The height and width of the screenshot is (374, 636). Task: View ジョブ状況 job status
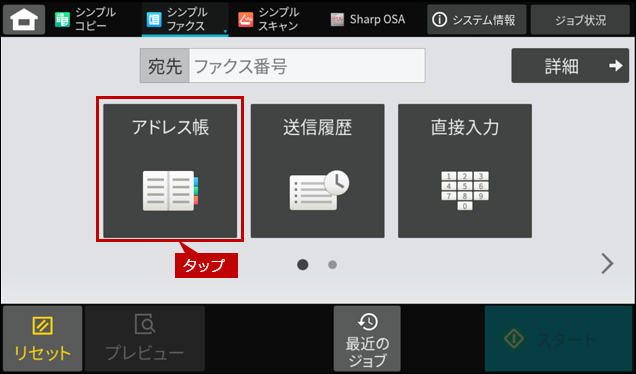[x=580, y=19]
